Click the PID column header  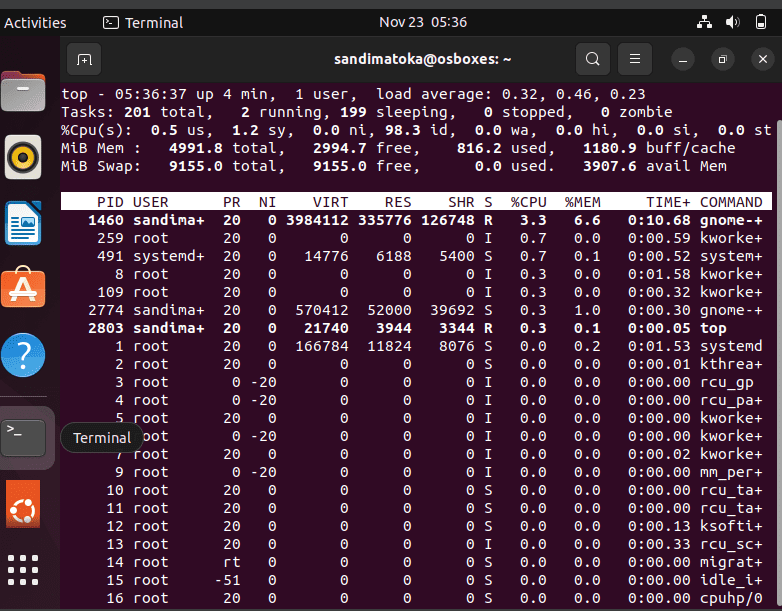click(x=110, y=202)
